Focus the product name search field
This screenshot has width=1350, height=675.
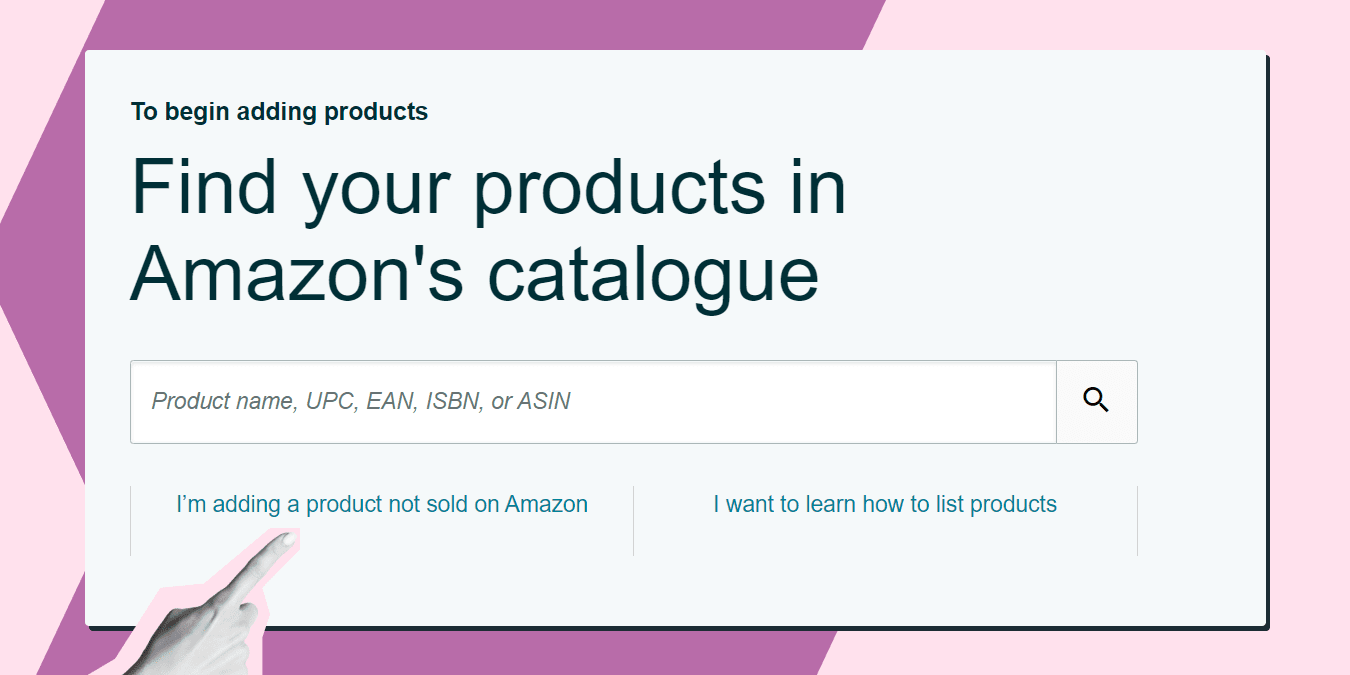point(593,402)
